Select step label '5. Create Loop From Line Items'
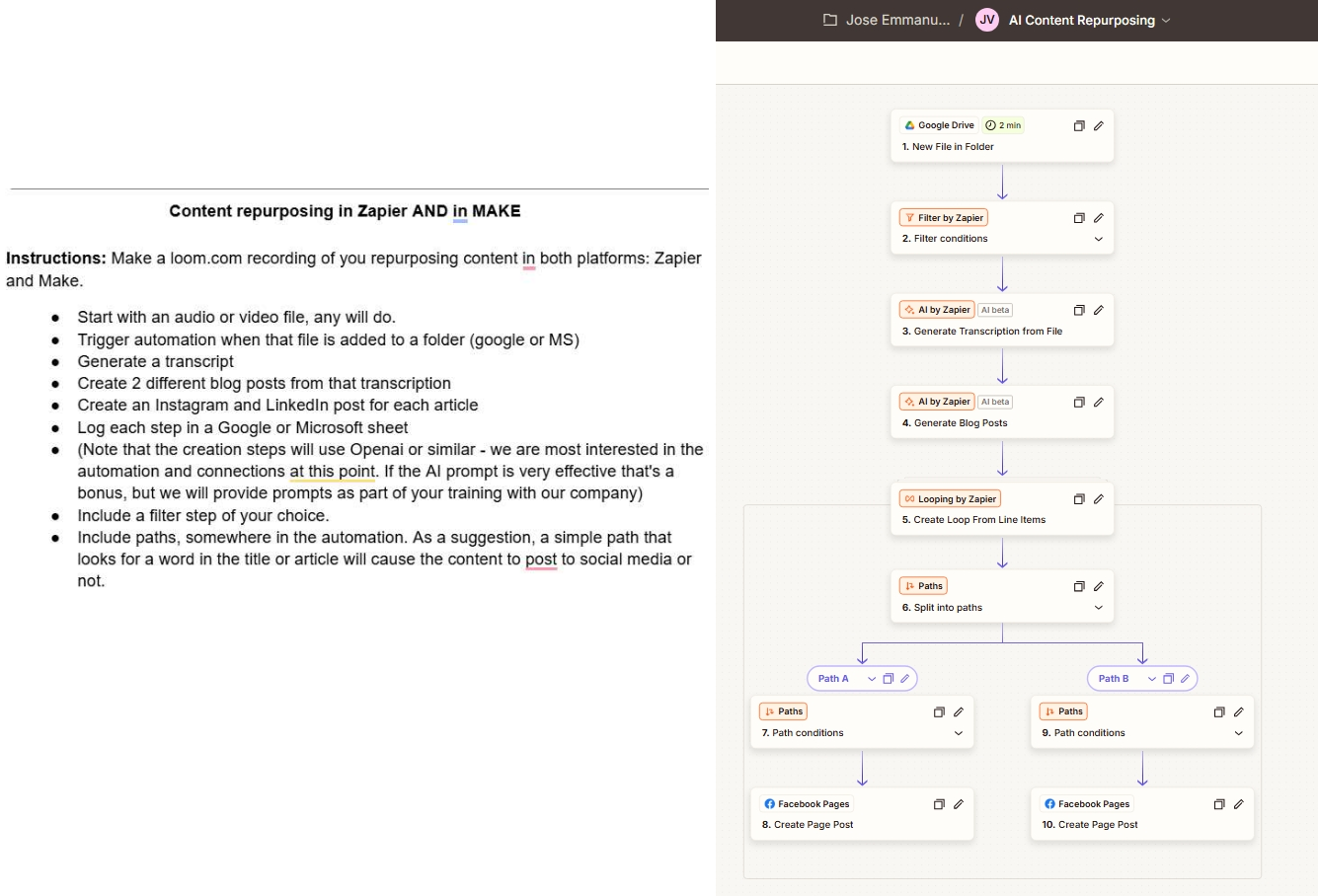Screen dimensions: 1318x896 coord(973,520)
